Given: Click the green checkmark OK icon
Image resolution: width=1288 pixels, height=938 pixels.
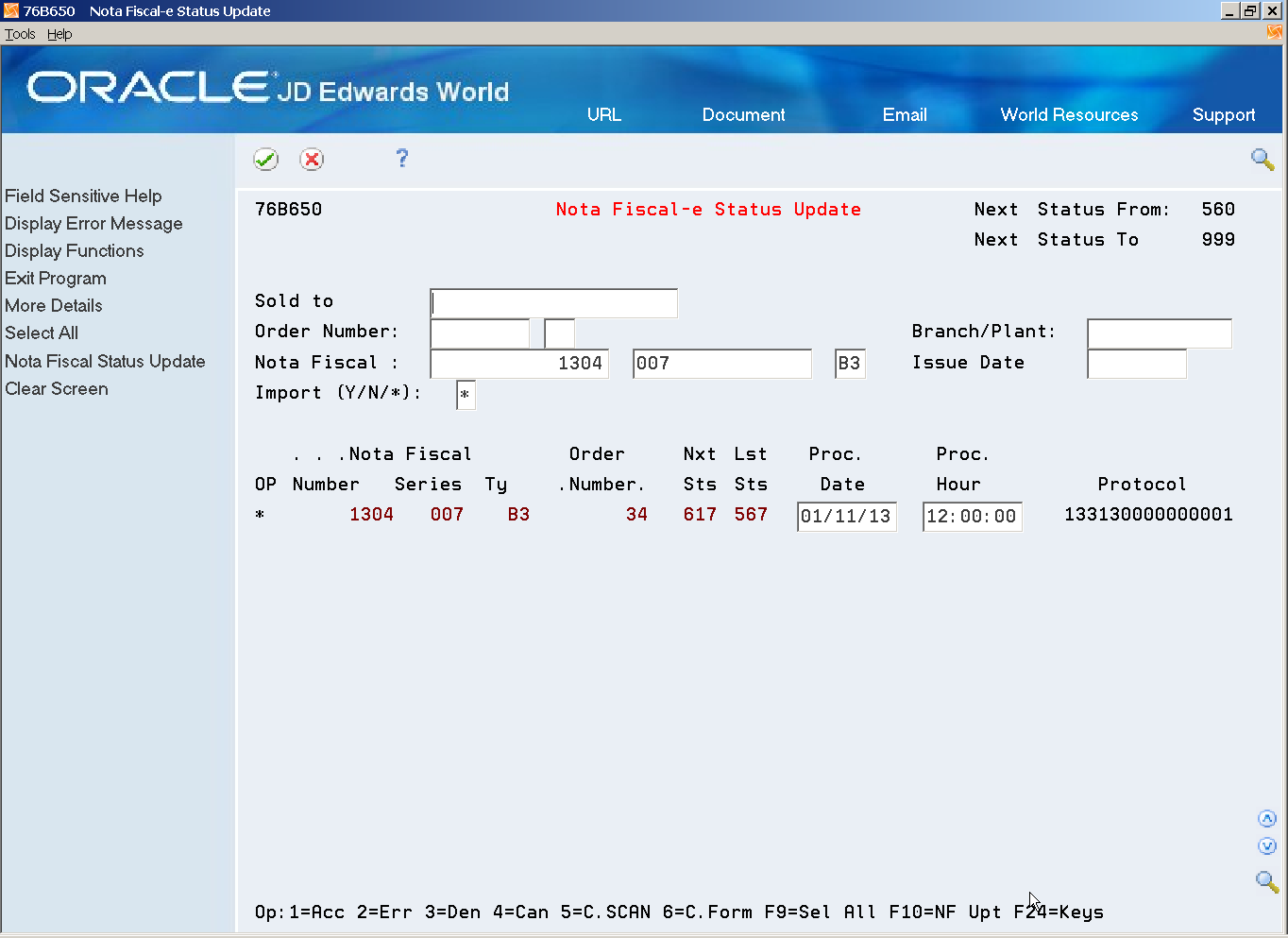Looking at the screenshot, I should [x=266, y=160].
